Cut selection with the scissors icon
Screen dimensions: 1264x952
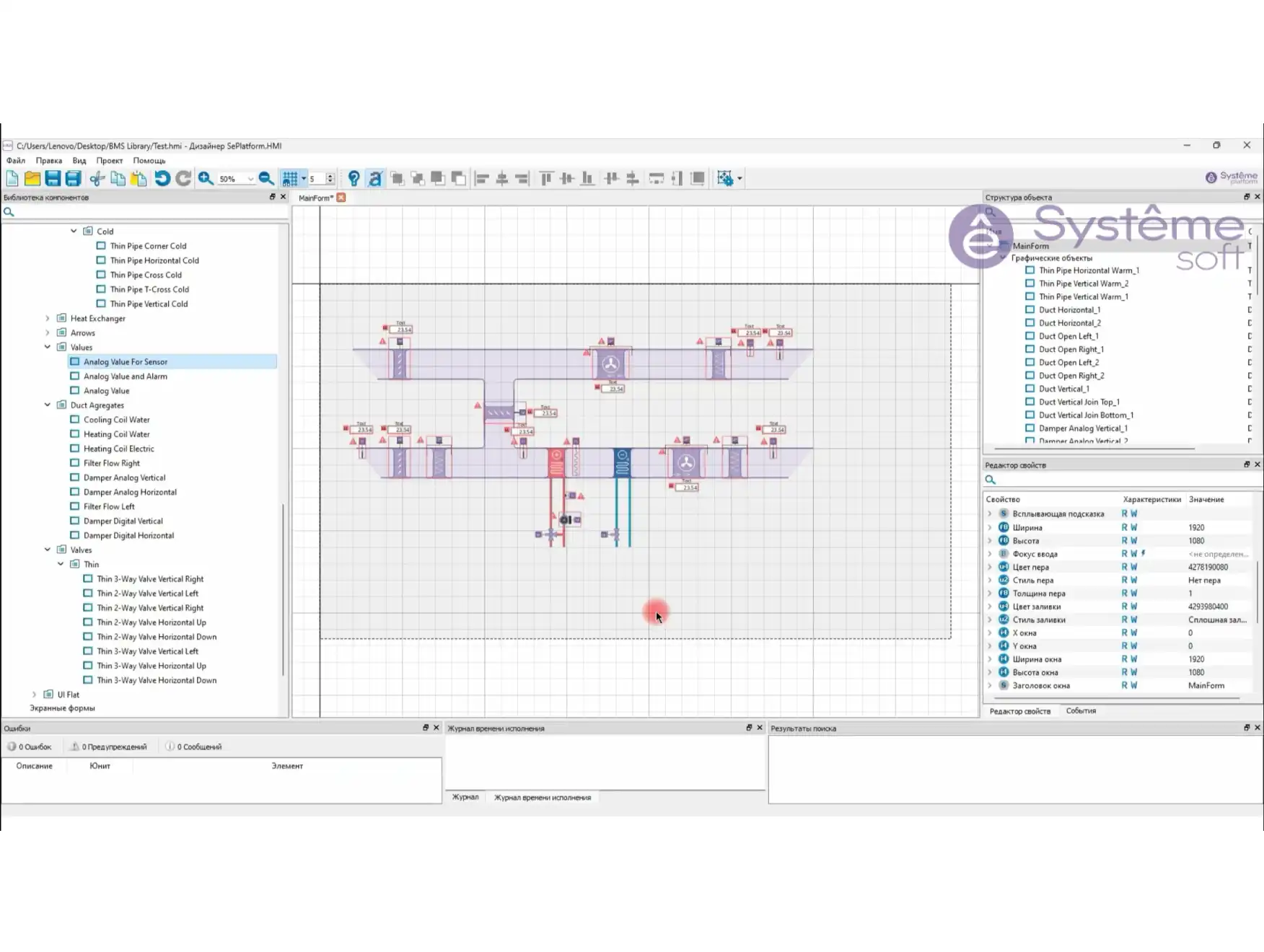click(97, 179)
